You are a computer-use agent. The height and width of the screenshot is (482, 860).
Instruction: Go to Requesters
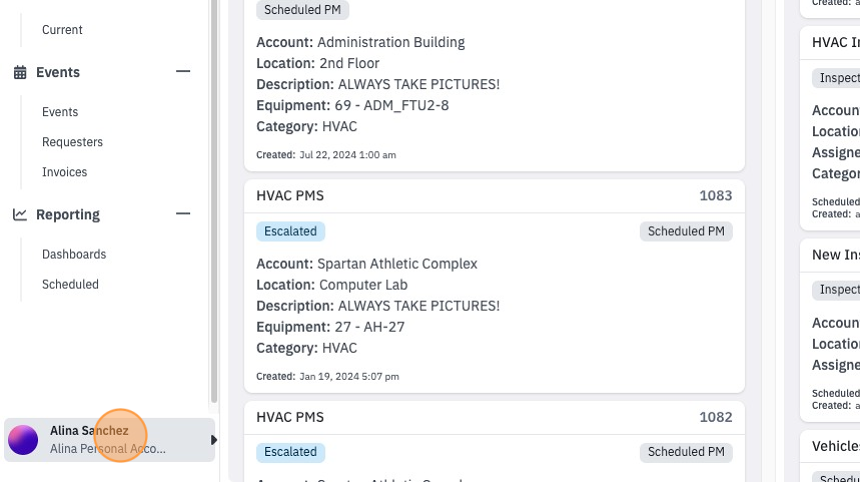[72, 142]
